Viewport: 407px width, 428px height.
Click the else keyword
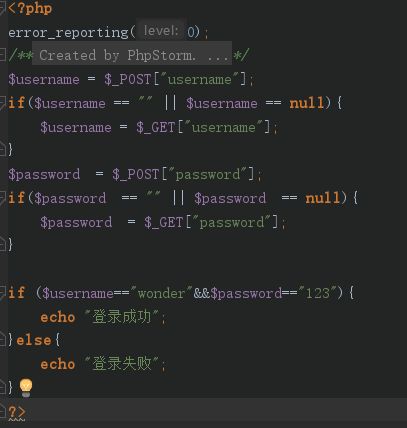[x=34, y=340]
